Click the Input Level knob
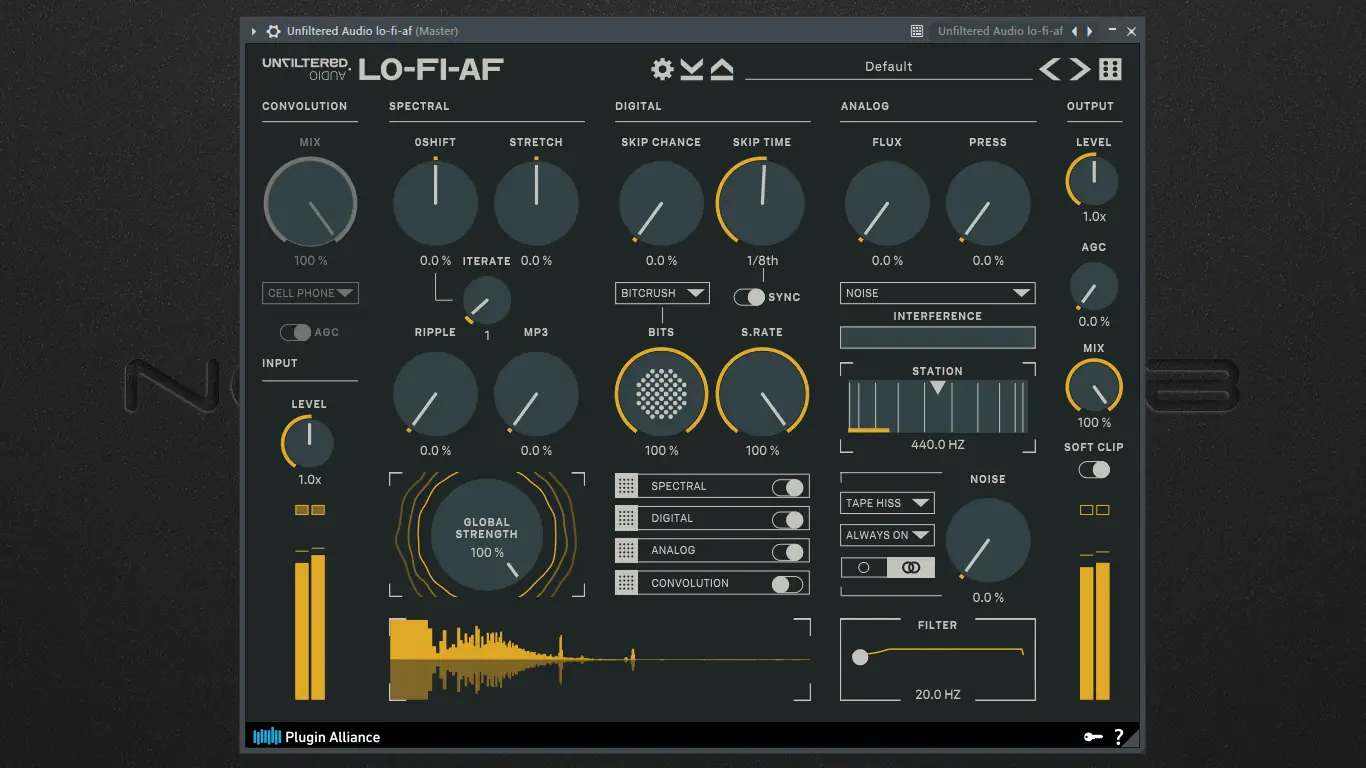 click(x=309, y=442)
